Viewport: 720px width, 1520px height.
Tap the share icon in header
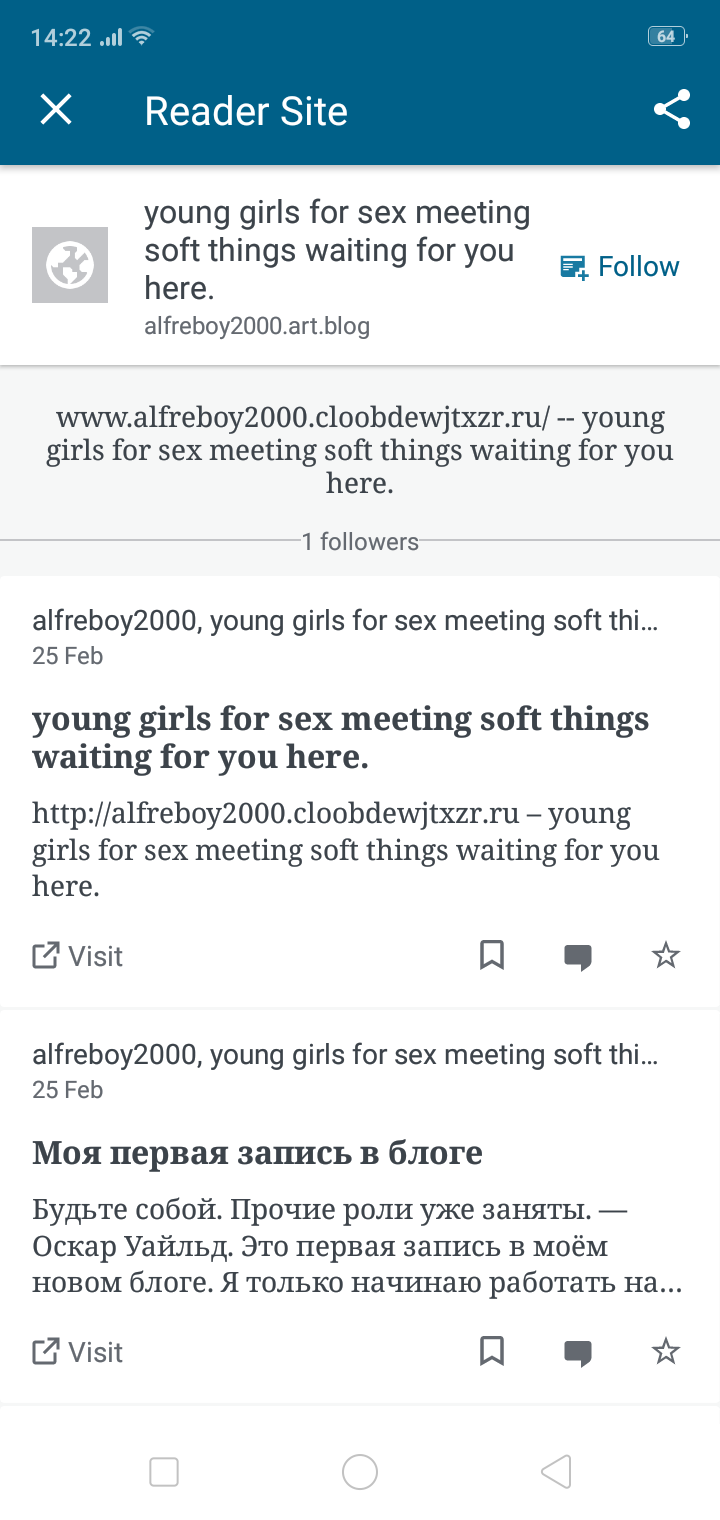point(672,110)
